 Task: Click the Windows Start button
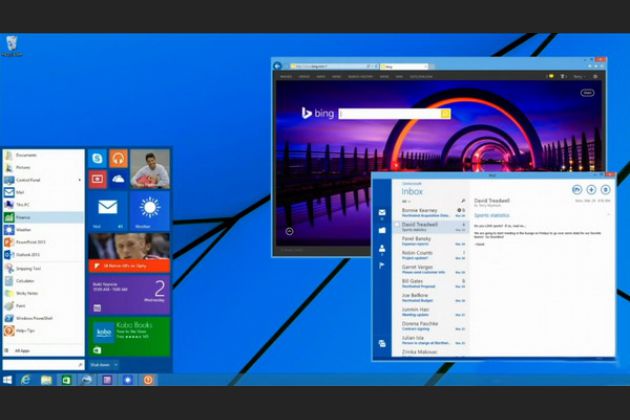click(8, 380)
